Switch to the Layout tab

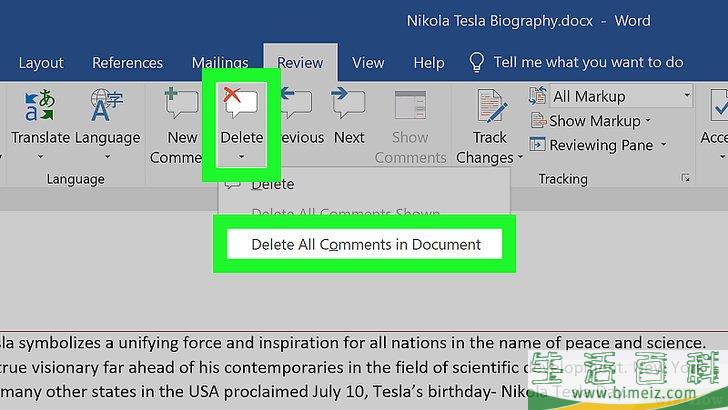click(x=41, y=63)
